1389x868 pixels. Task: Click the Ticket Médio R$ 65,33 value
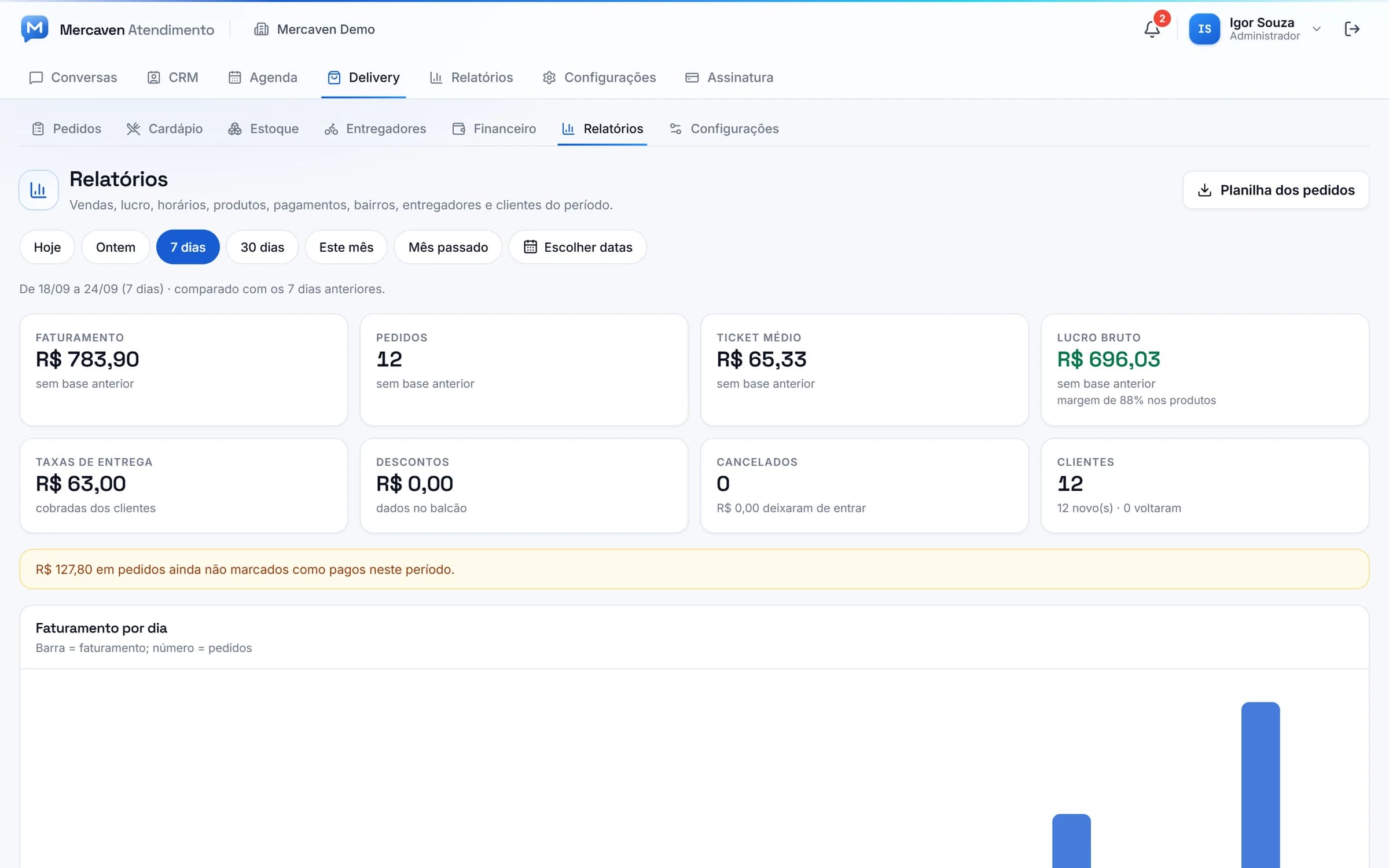click(762, 359)
